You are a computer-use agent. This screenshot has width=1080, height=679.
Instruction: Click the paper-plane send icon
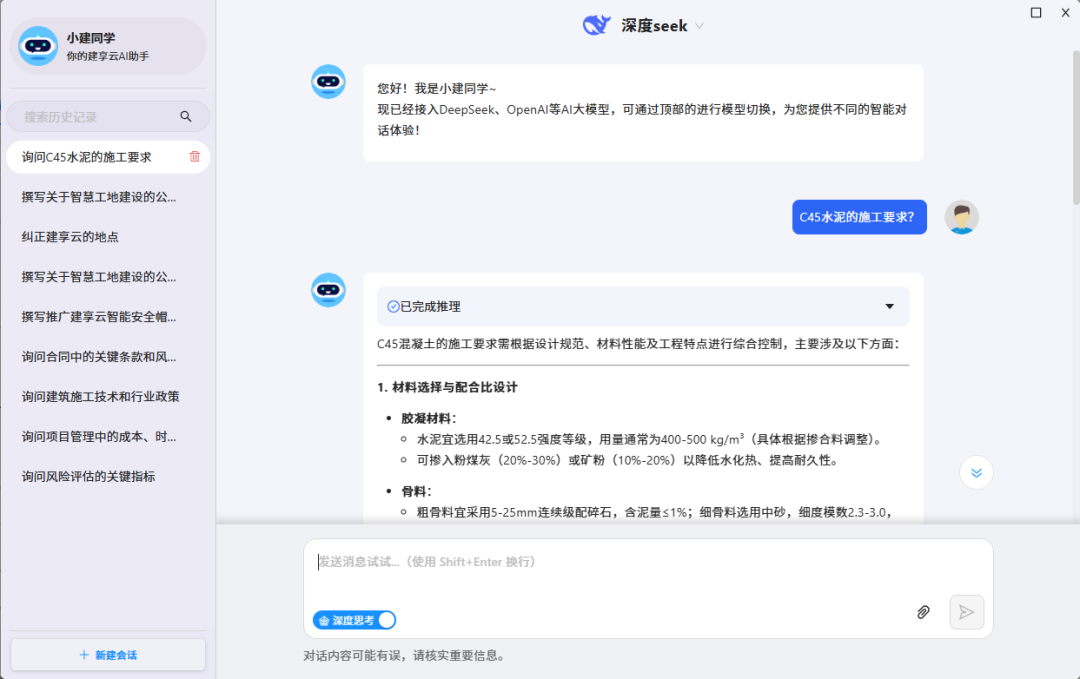pyautogui.click(x=966, y=612)
